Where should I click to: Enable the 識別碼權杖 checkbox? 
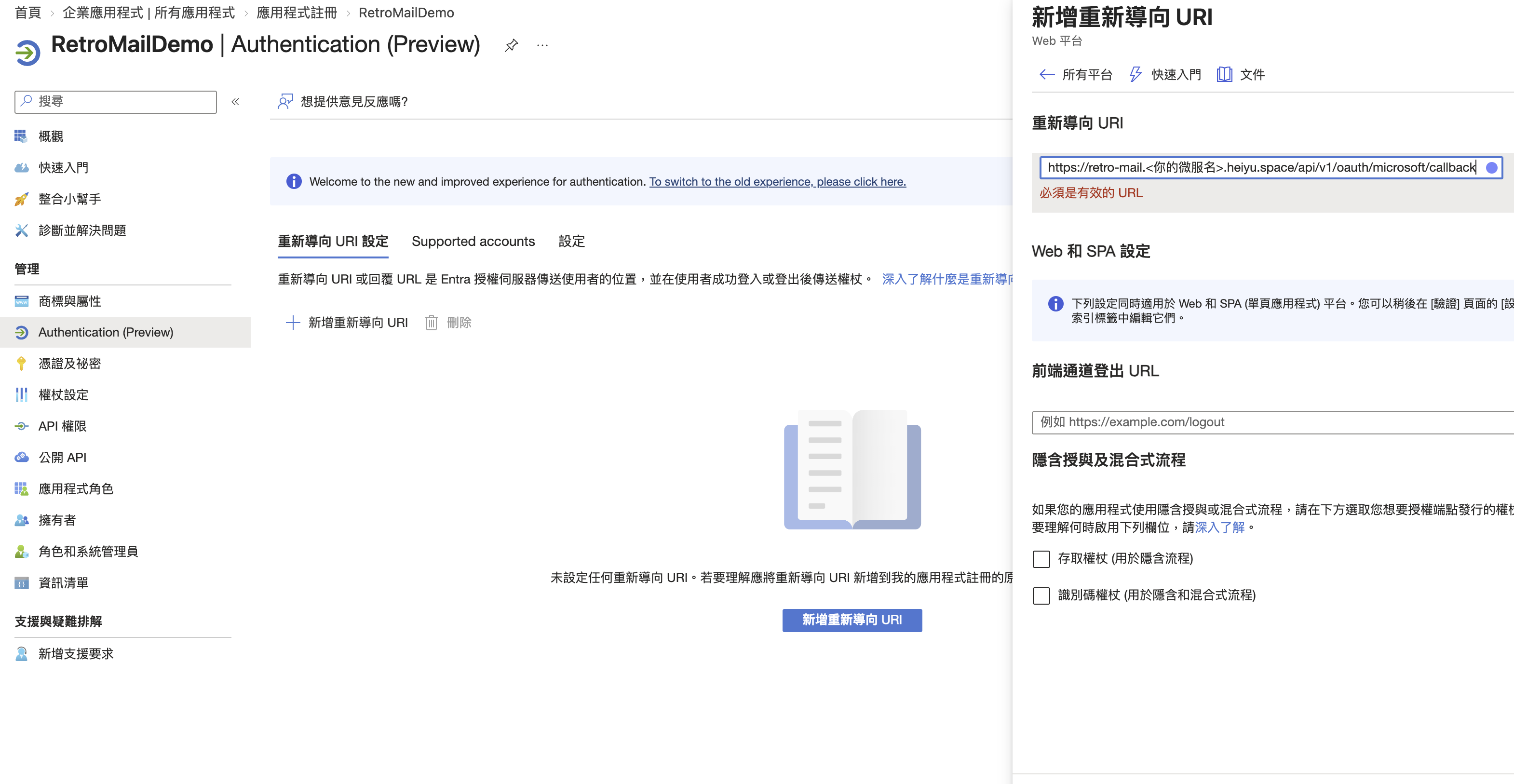point(1041,595)
